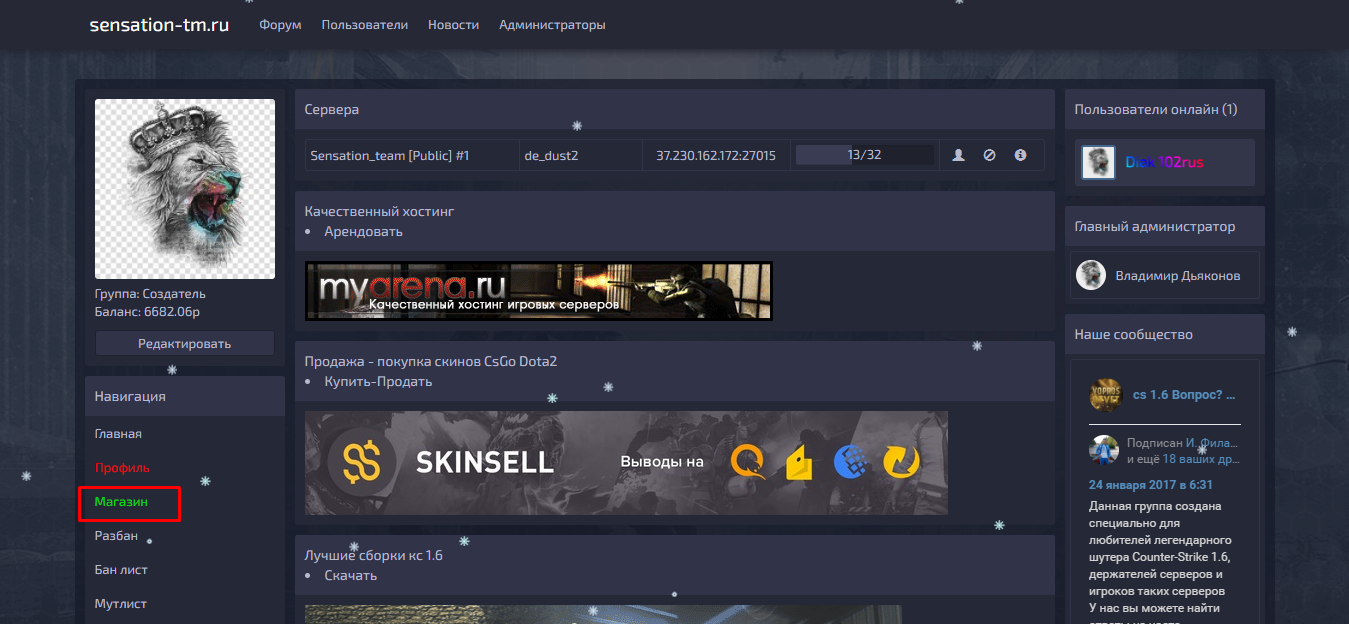Click the SKINSELL dollar logo icon
This screenshot has height=624, width=1349.
tap(362, 461)
